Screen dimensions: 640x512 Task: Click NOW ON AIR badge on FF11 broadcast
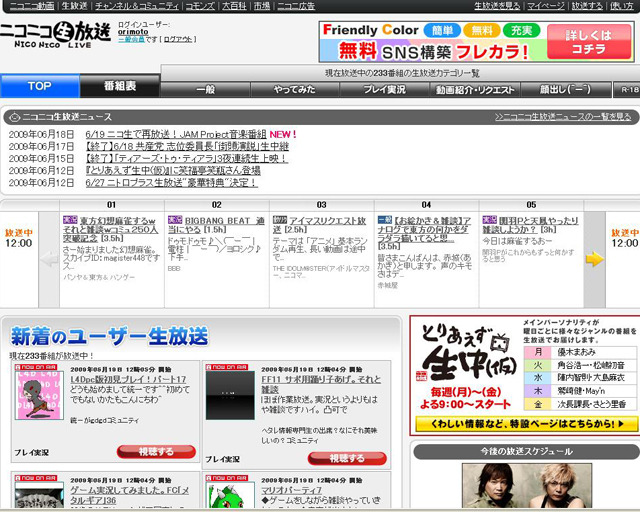pos(227,367)
